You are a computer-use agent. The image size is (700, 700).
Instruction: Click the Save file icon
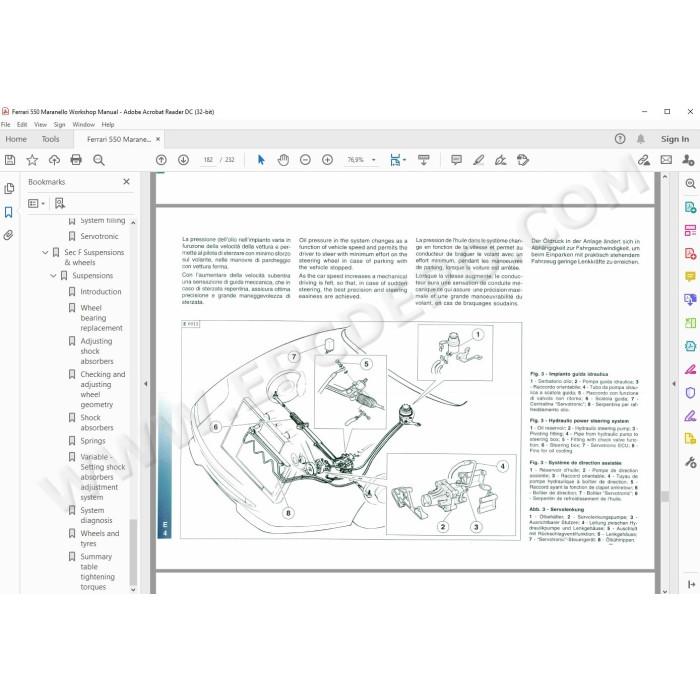tap(10, 160)
